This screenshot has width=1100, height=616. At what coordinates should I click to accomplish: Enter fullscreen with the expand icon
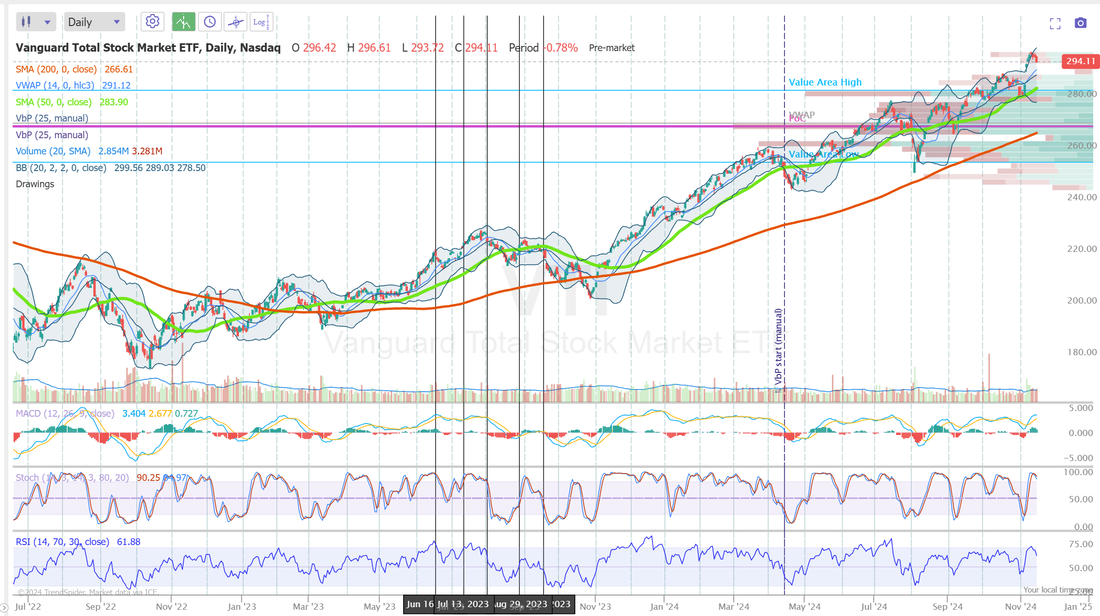point(1055,24)
